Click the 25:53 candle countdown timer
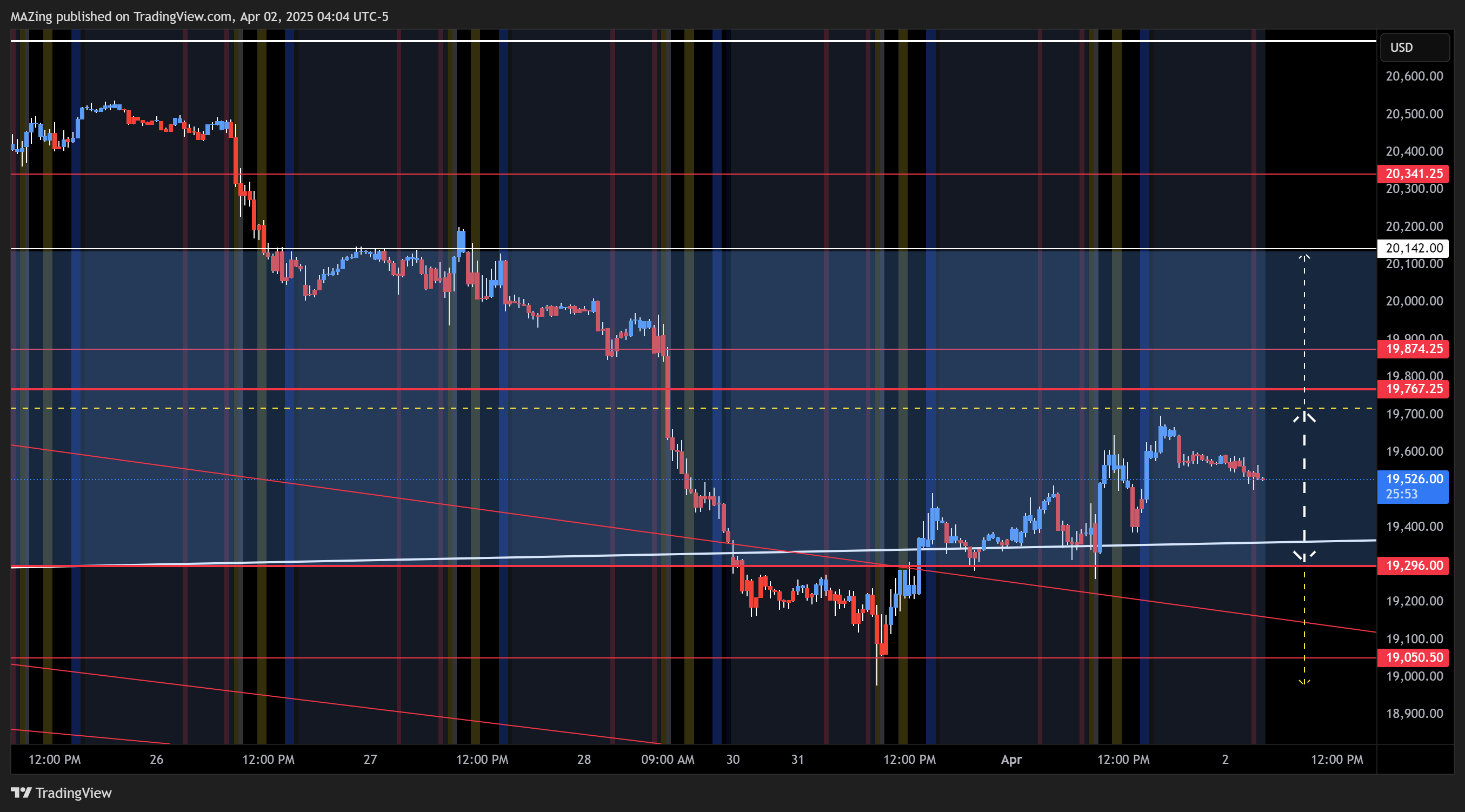 pyautogui.click(x=1401, y=494)
